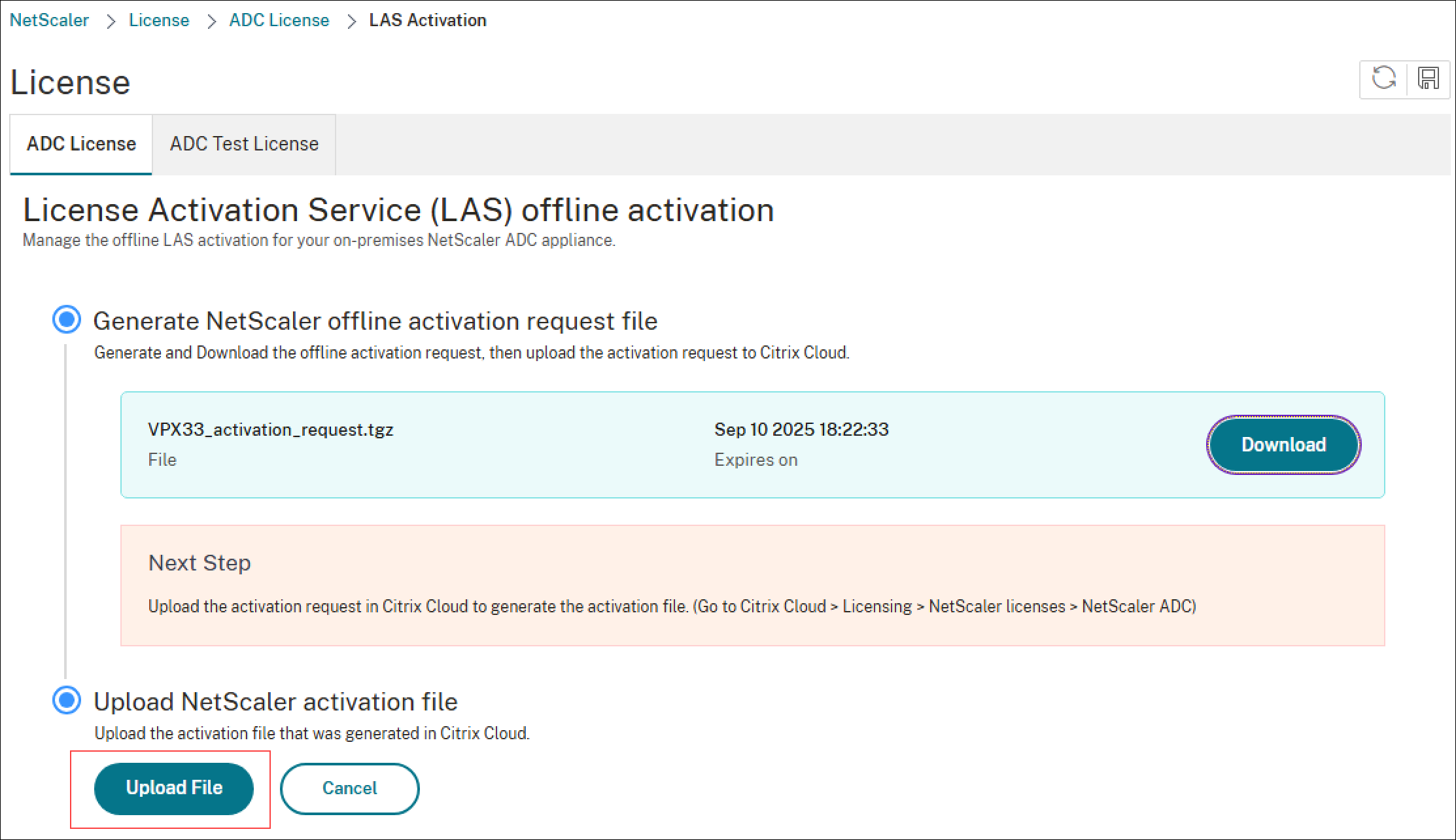Cancel the LAS activation

(350, 788)
